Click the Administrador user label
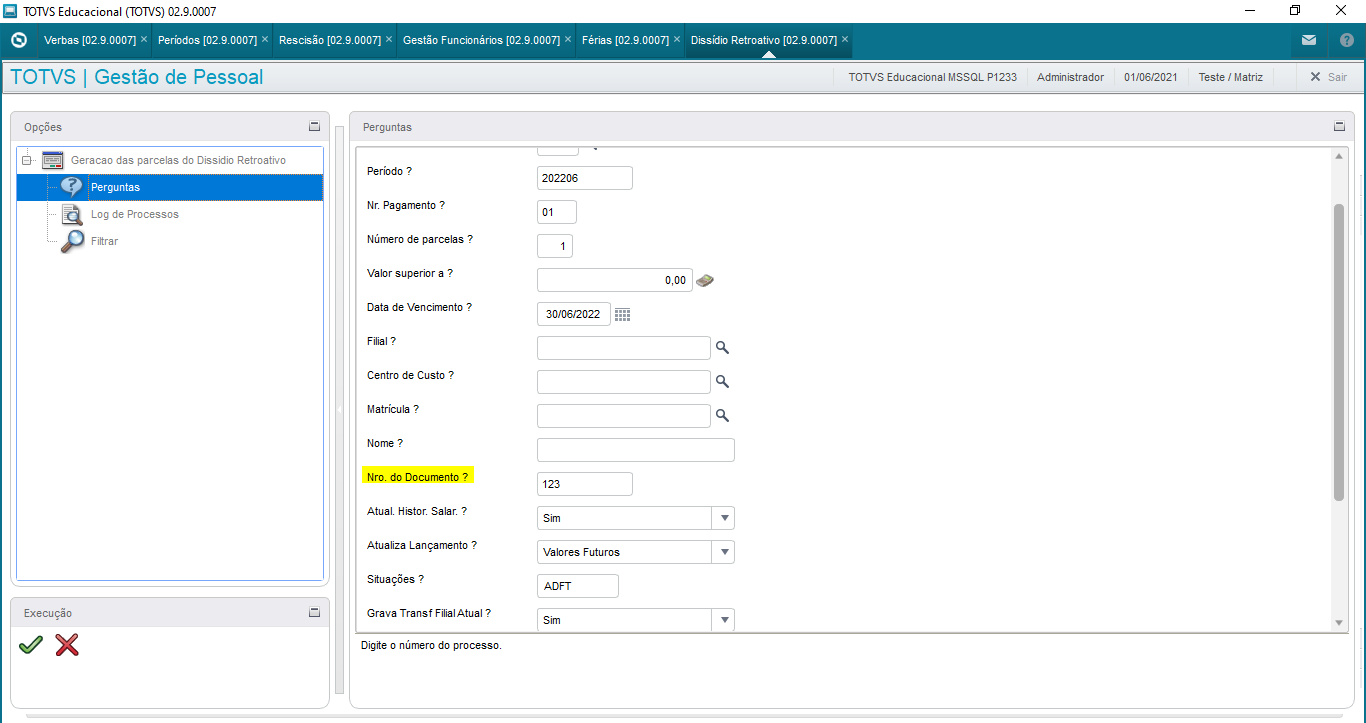1366x723 pixels. pos(1070,77)
